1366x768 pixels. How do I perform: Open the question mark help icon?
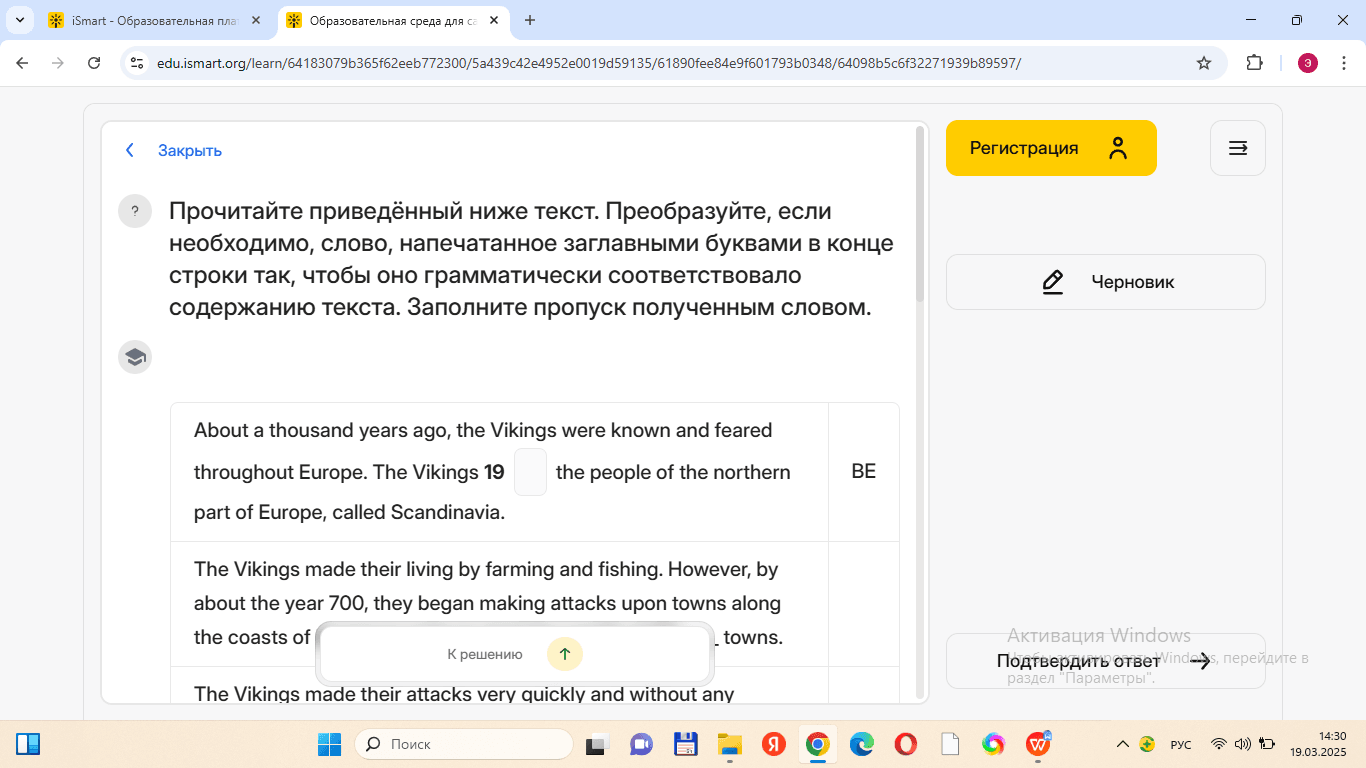point(135,211)
